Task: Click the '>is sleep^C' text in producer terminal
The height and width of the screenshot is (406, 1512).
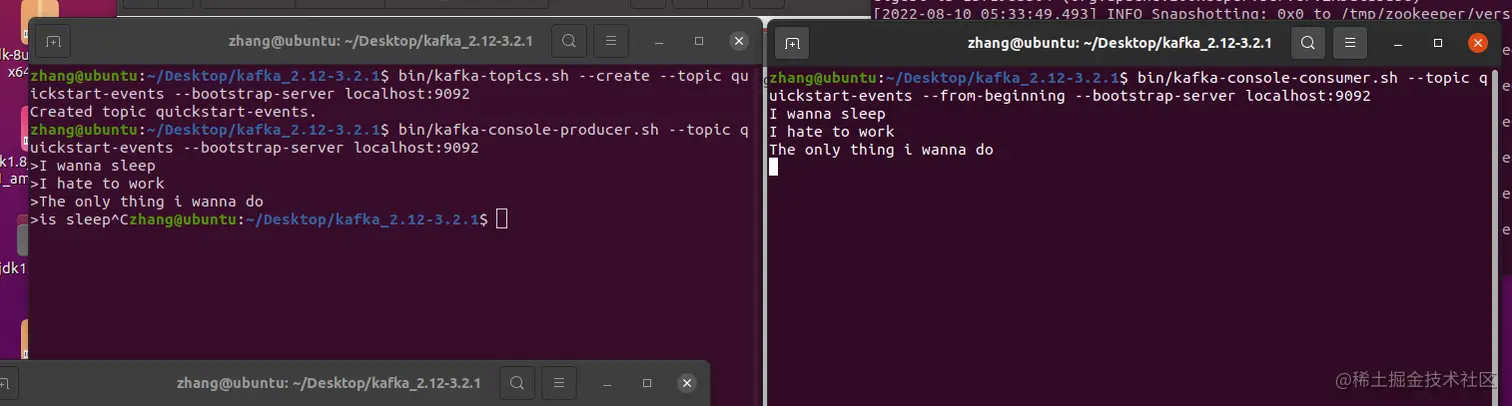Action: click(x=80, y=220)
